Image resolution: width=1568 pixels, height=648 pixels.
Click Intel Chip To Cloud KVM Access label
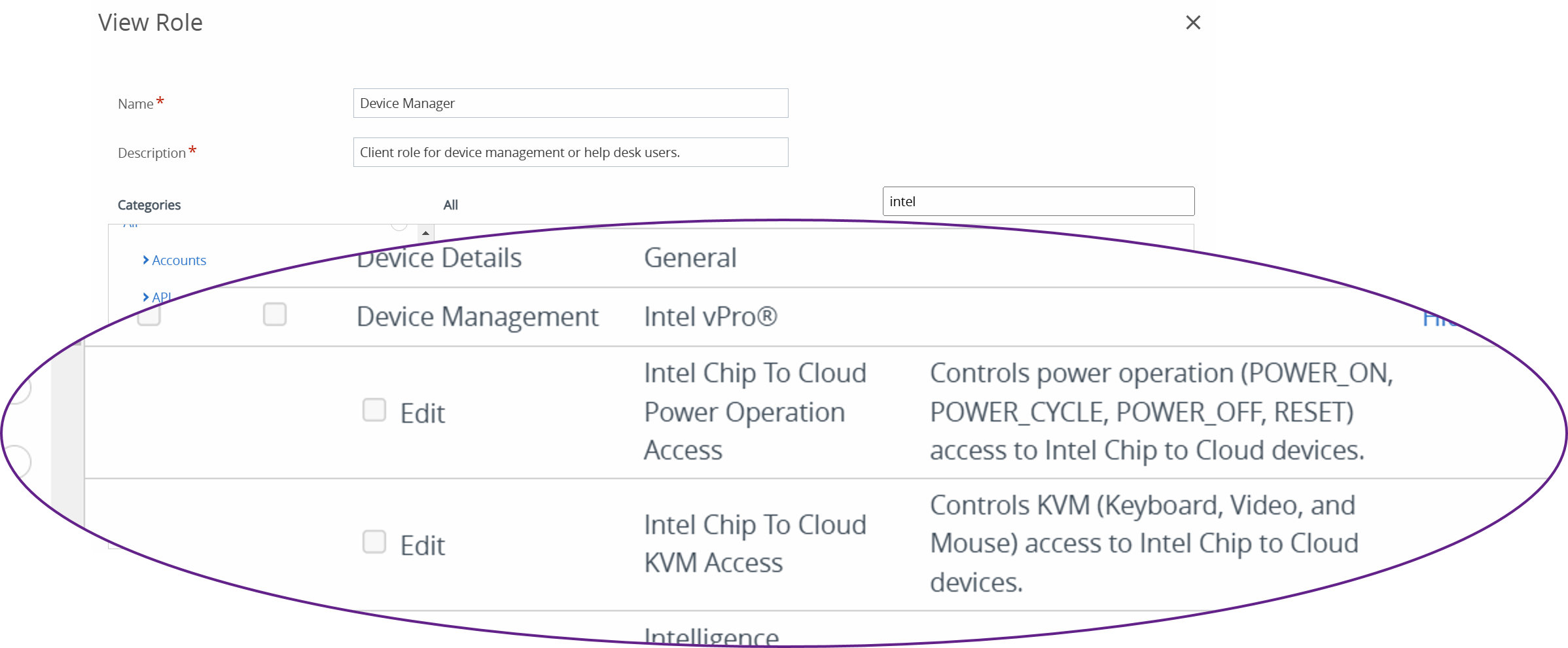pos(755,543)
